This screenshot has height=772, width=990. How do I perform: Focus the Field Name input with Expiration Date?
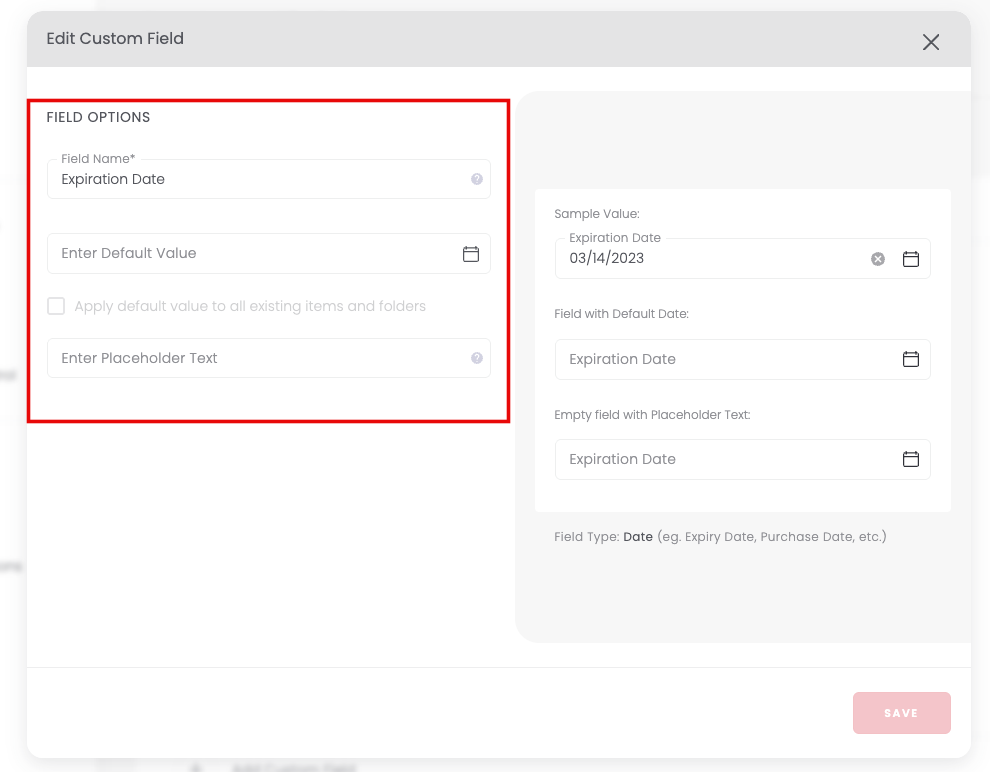point(269,179)
